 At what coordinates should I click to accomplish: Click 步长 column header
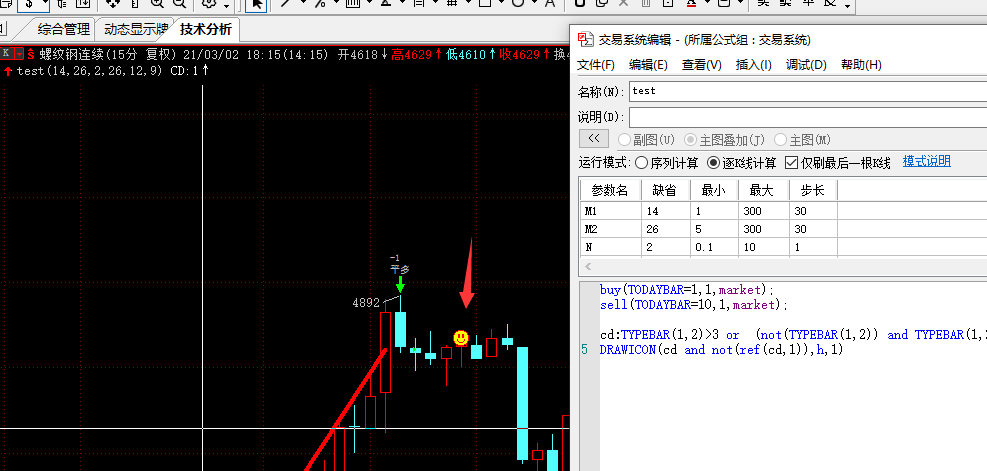coord(813,190)
